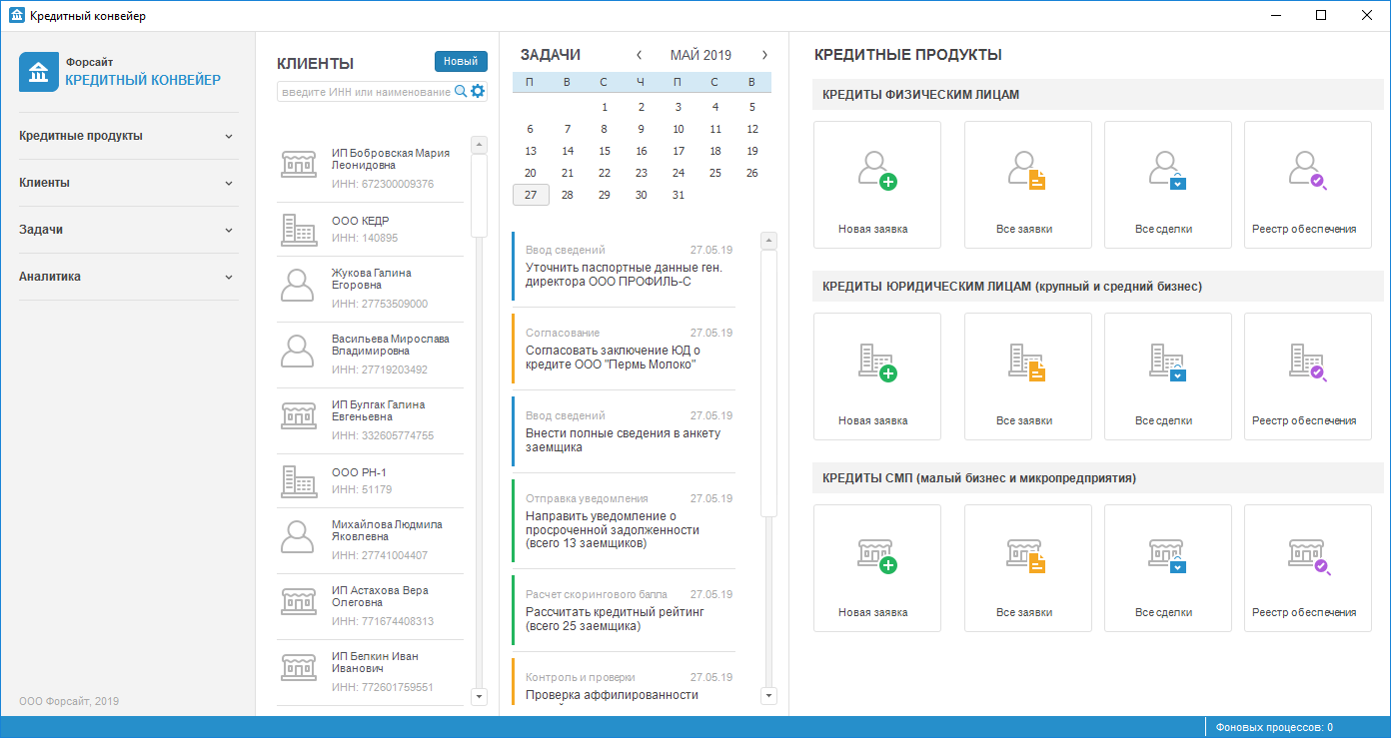Image resolution: width=1391 pixels, height=738 pixels.
Task: Select May 1 in the calendar
Action: click(x=604, y=107)
